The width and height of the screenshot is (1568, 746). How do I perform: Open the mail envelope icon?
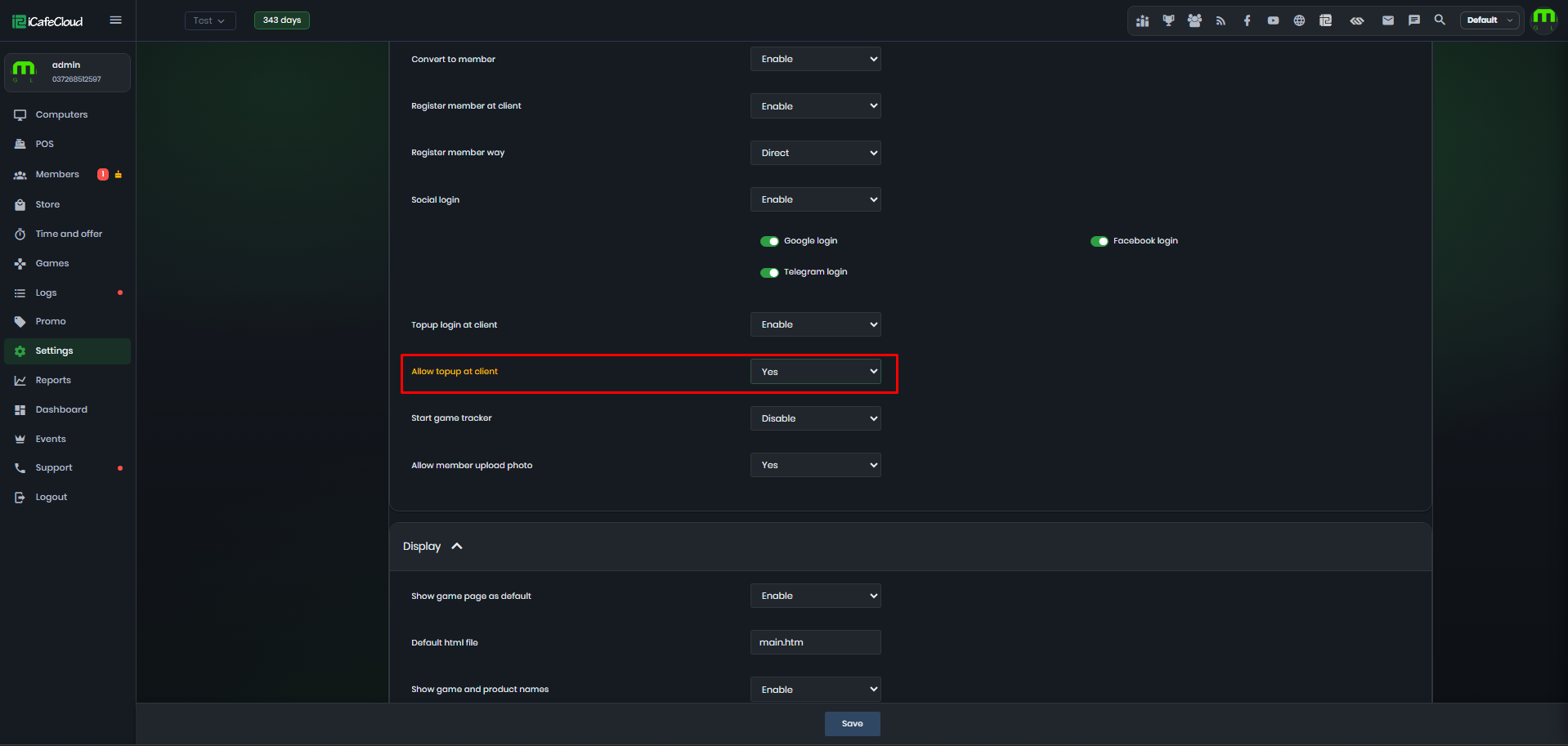[x=1388, y=20]
